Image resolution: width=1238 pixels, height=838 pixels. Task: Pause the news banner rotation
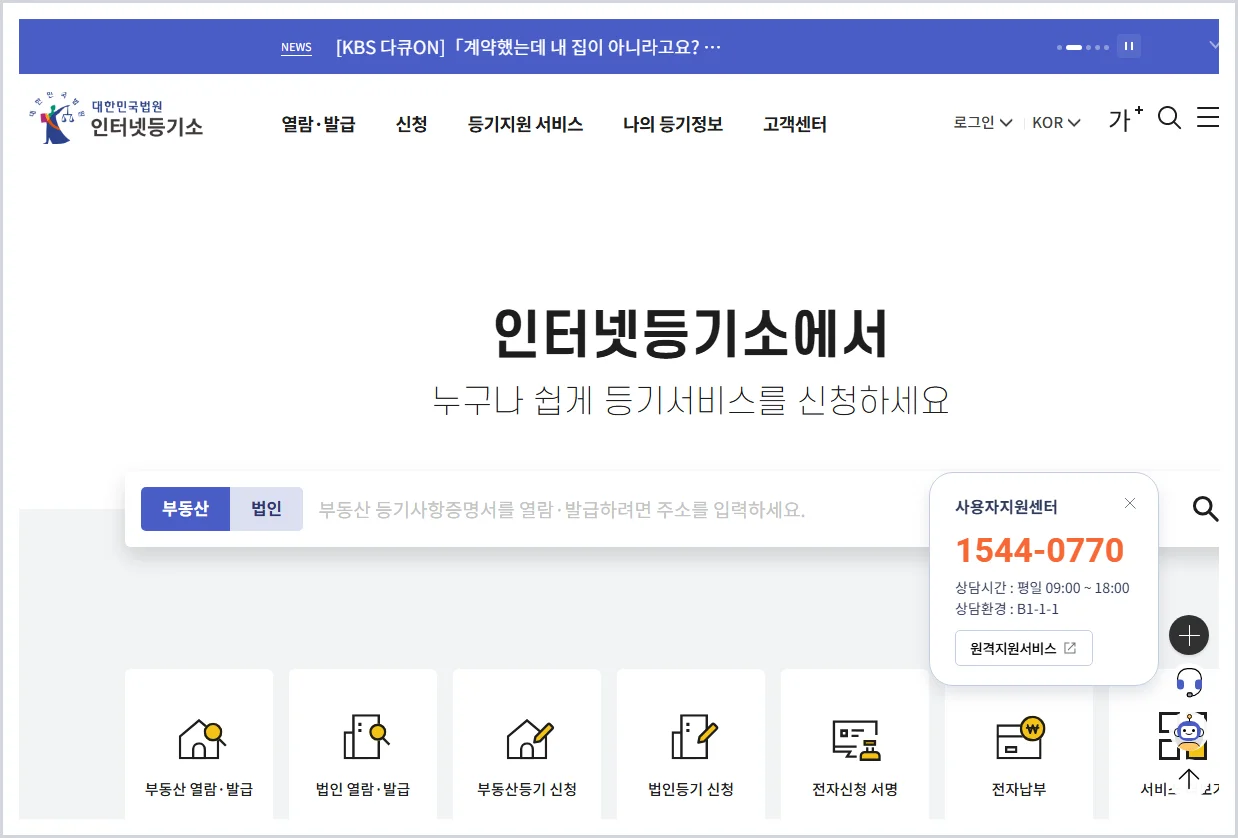coord(1129,46)
